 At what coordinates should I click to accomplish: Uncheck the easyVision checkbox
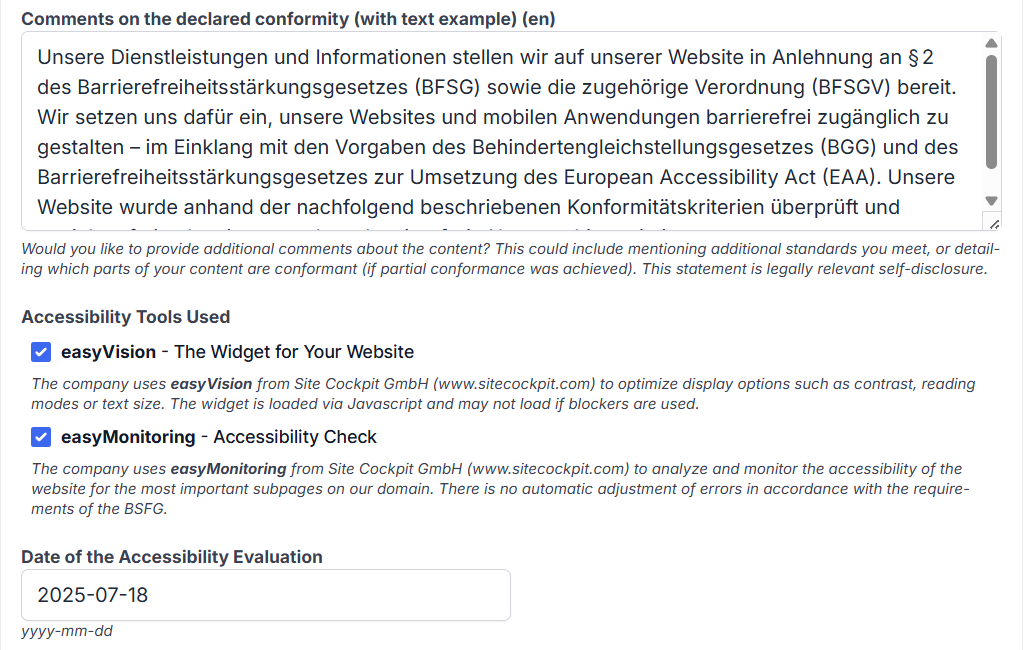pyautogui.click(x=41, y=352)
